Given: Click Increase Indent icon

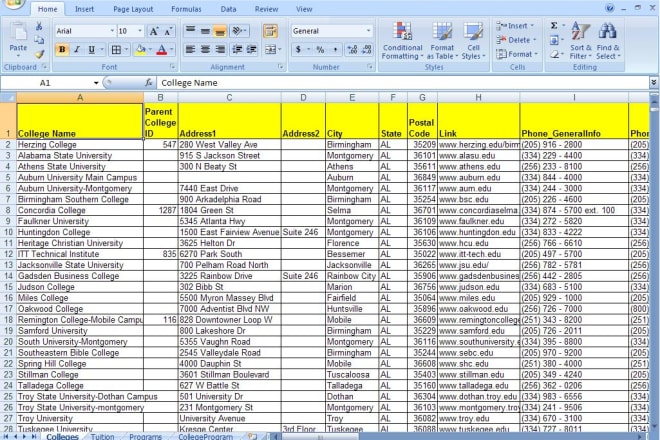Looking at the screenshot, I should [252, 50].
